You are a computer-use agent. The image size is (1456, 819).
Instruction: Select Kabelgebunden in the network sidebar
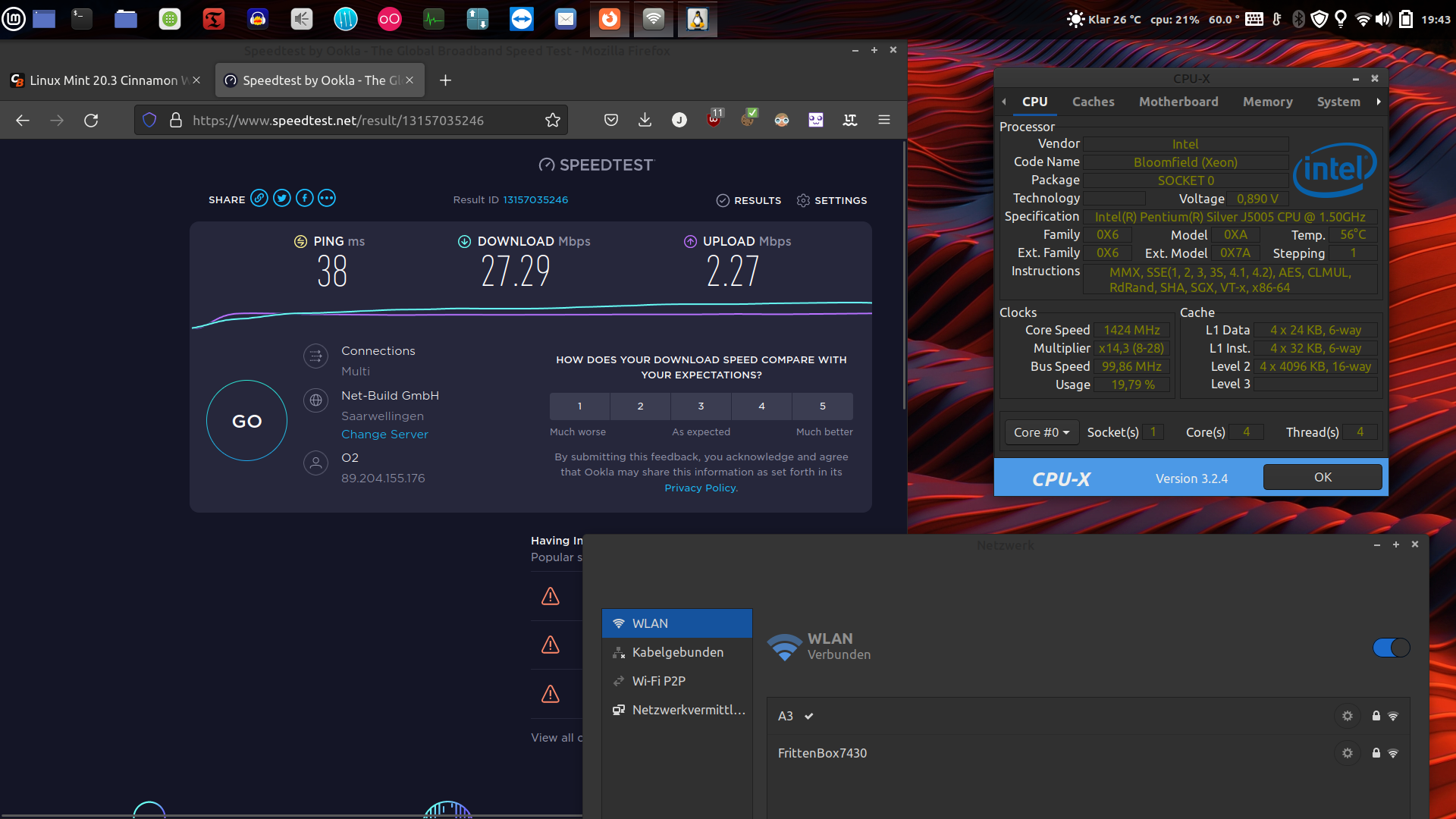click(x=677, y=652)
